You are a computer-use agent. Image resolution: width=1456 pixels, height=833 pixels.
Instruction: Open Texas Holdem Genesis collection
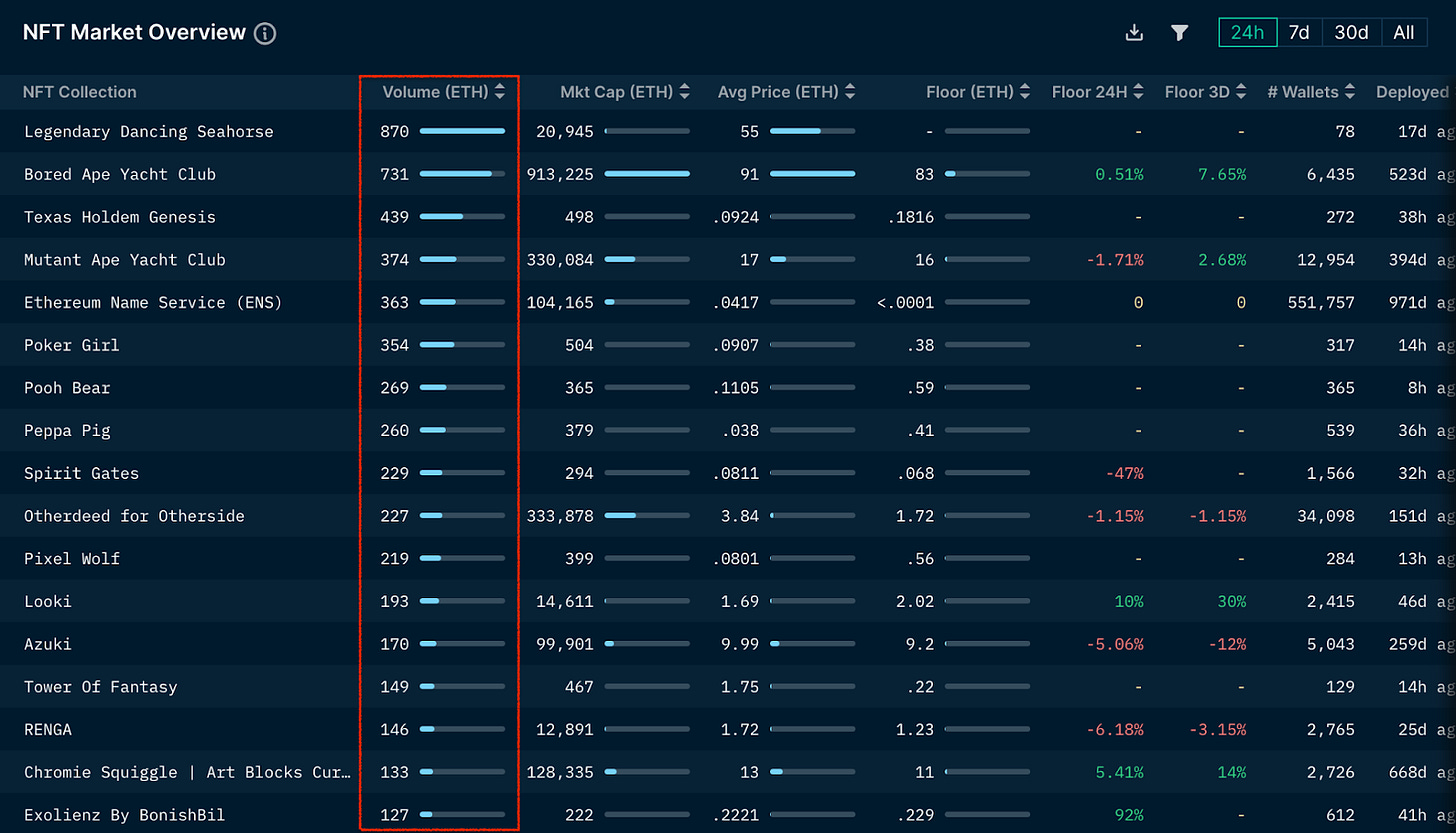(120, 217)
